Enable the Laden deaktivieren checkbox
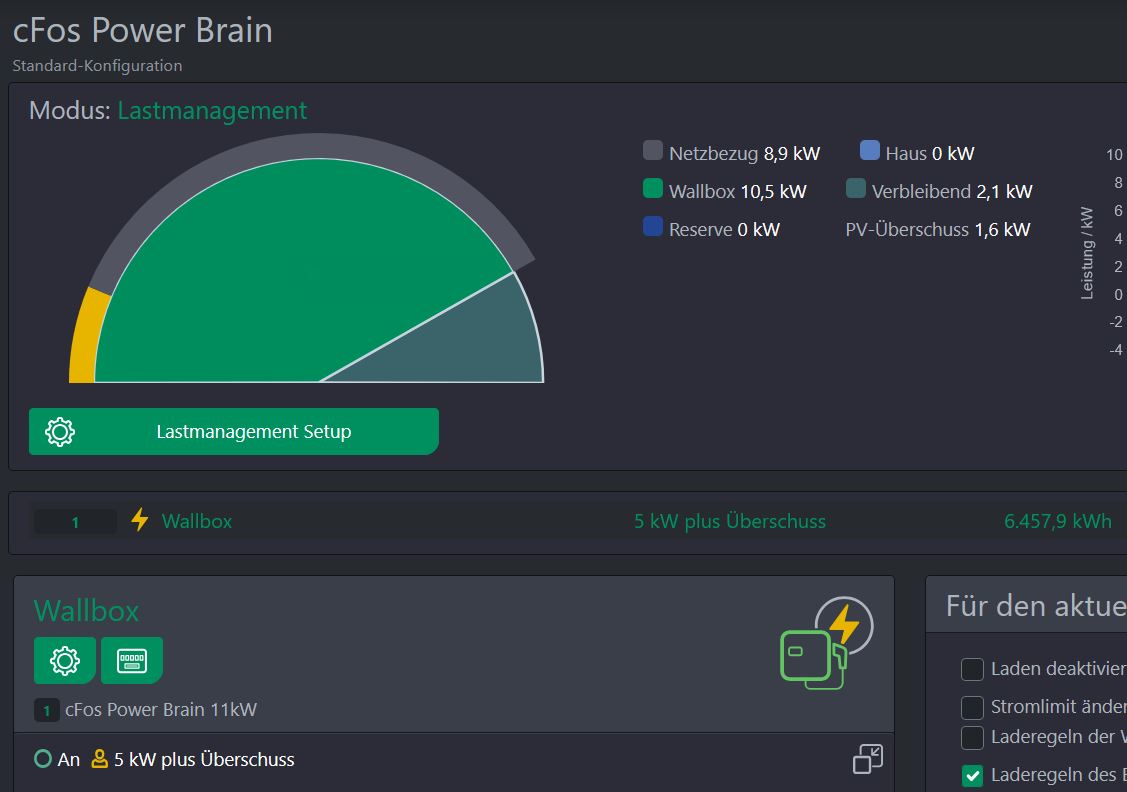 click(972, 669)
